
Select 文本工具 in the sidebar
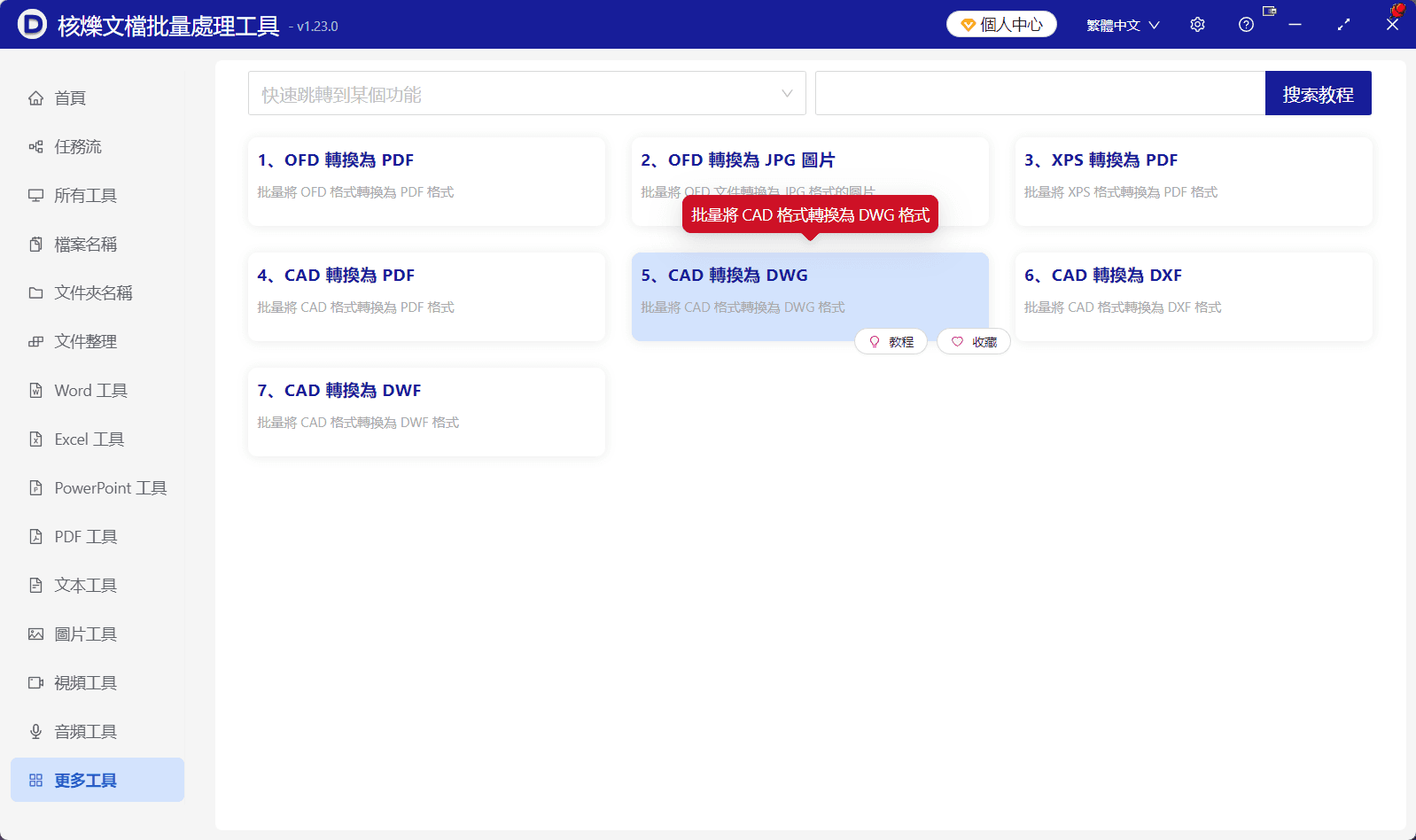click(x=97, y=585)
